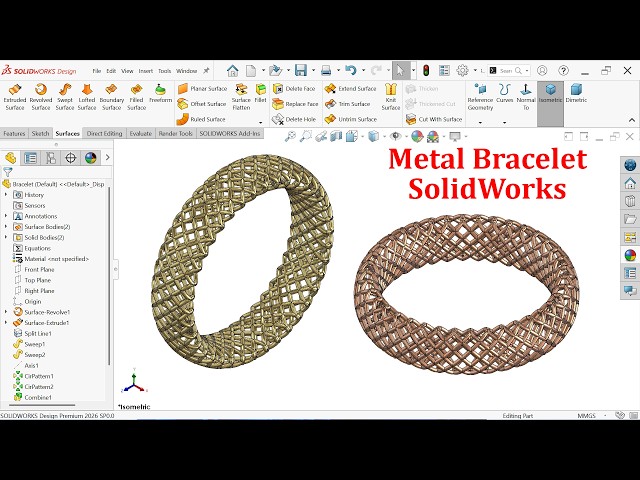
Task: Click the MMGS unit system status
Action: point(587,416)
